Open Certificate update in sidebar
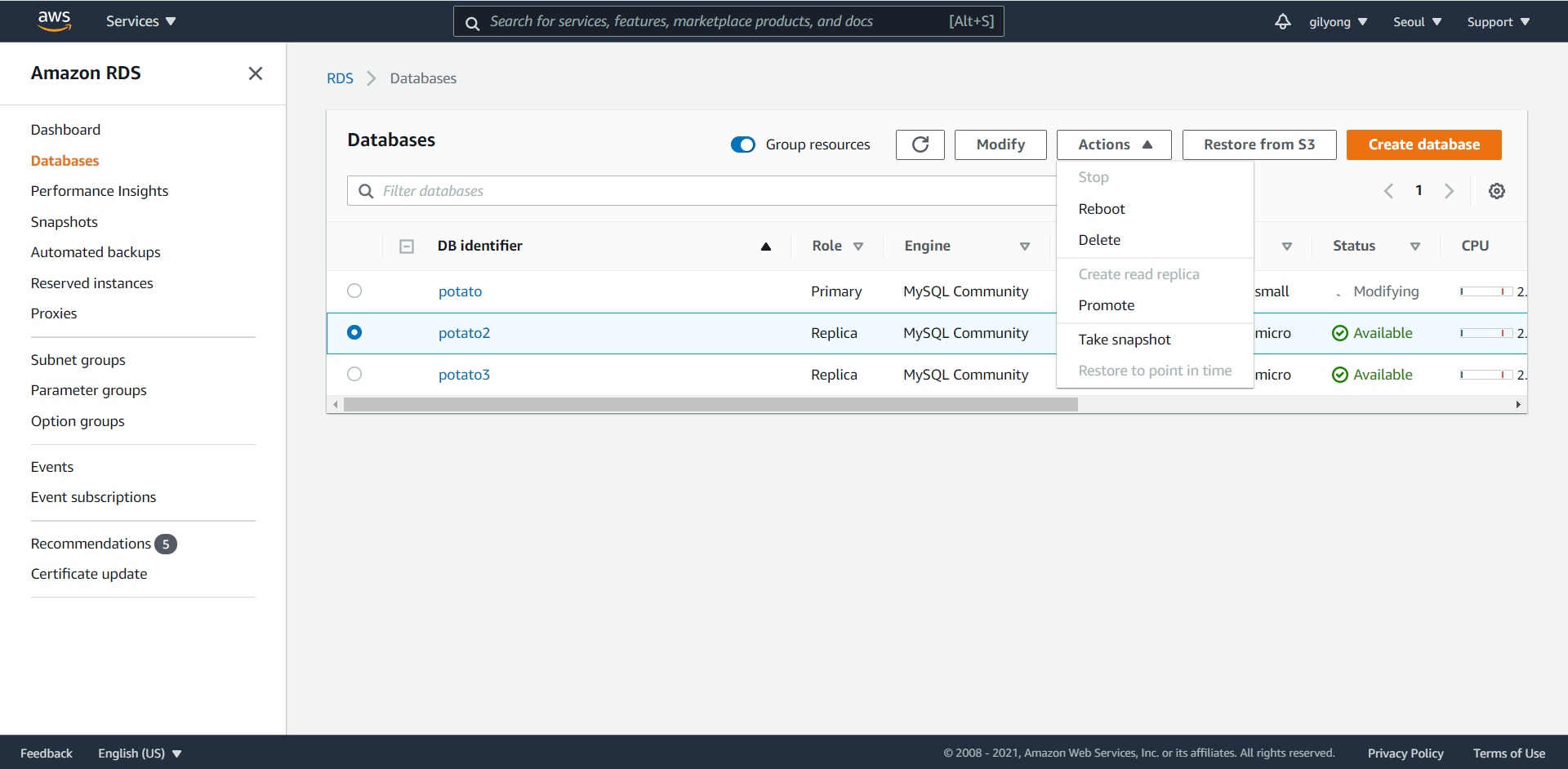Viewport: 1568px width, 769px height. pos(89,574)
